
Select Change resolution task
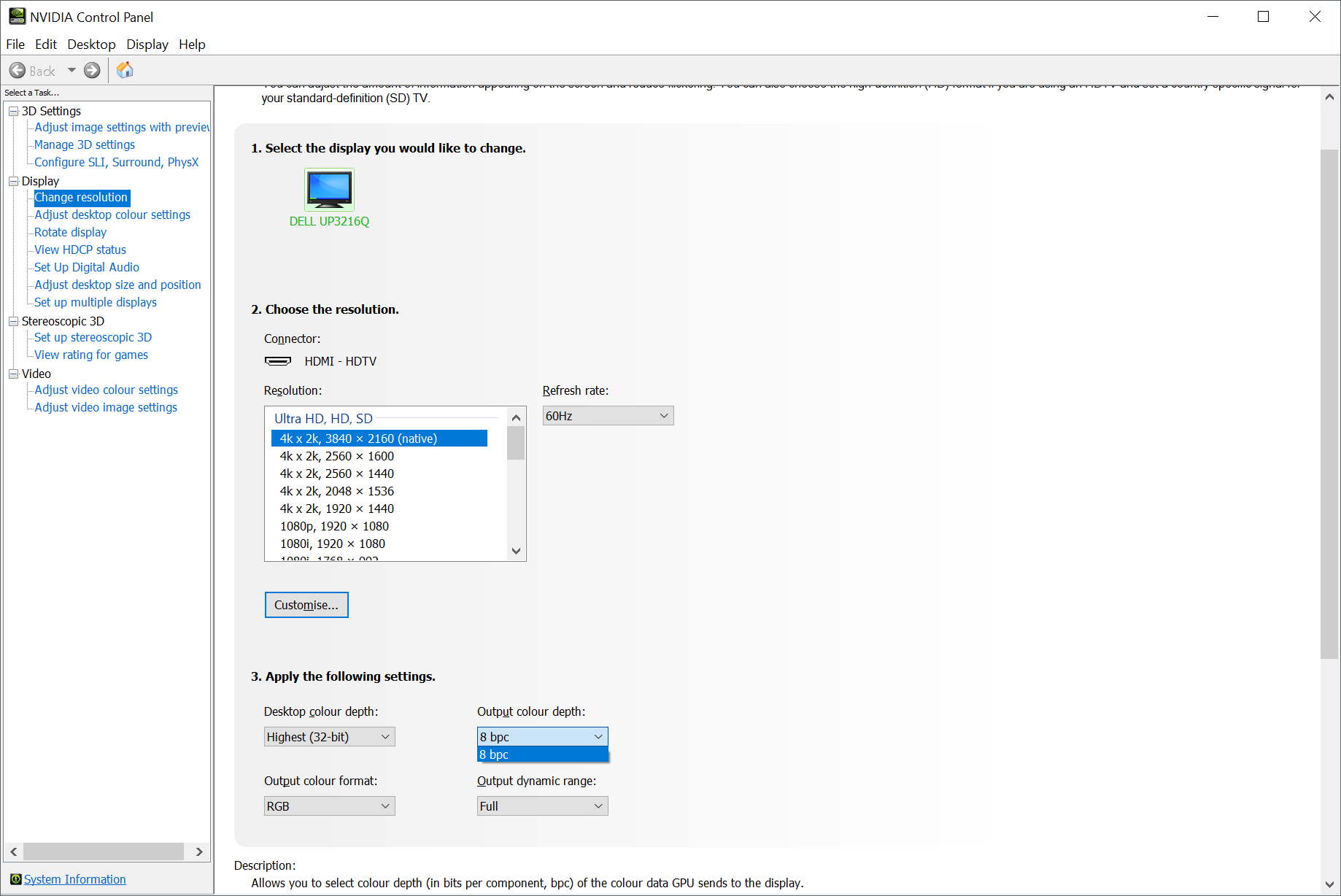(81, 197)
